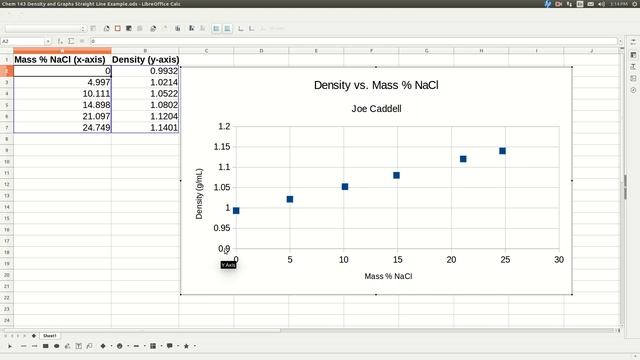Click the Block Arrows icon
640x360 pixels.
(136, 346)
